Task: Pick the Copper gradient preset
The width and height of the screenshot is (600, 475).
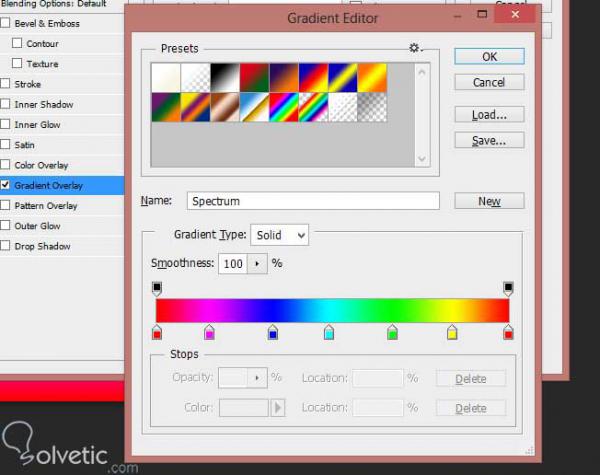Action: (225, 107)
